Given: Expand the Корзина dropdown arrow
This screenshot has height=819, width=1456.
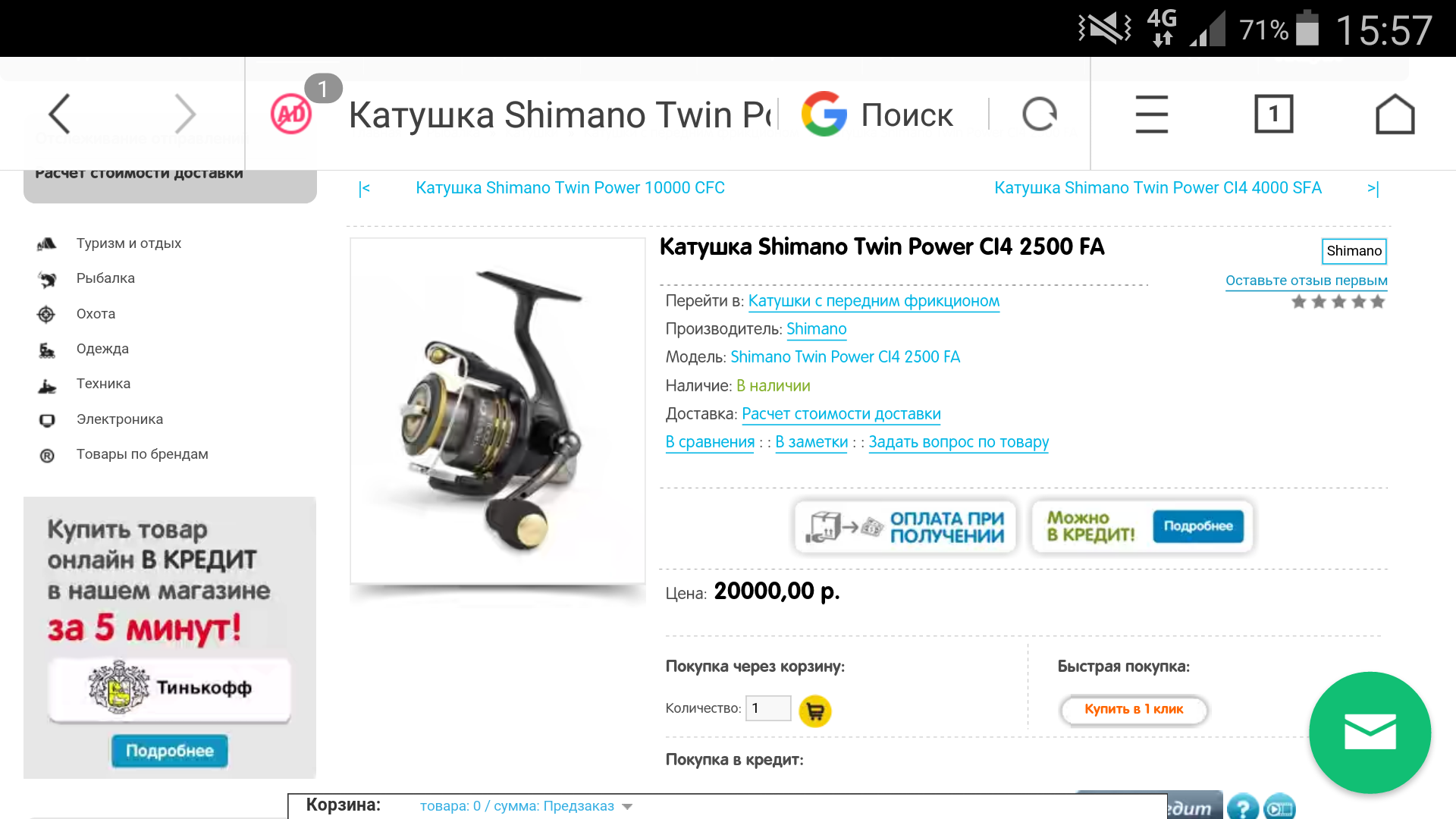Looking at the screenshot, I should (x=627, y=807).
